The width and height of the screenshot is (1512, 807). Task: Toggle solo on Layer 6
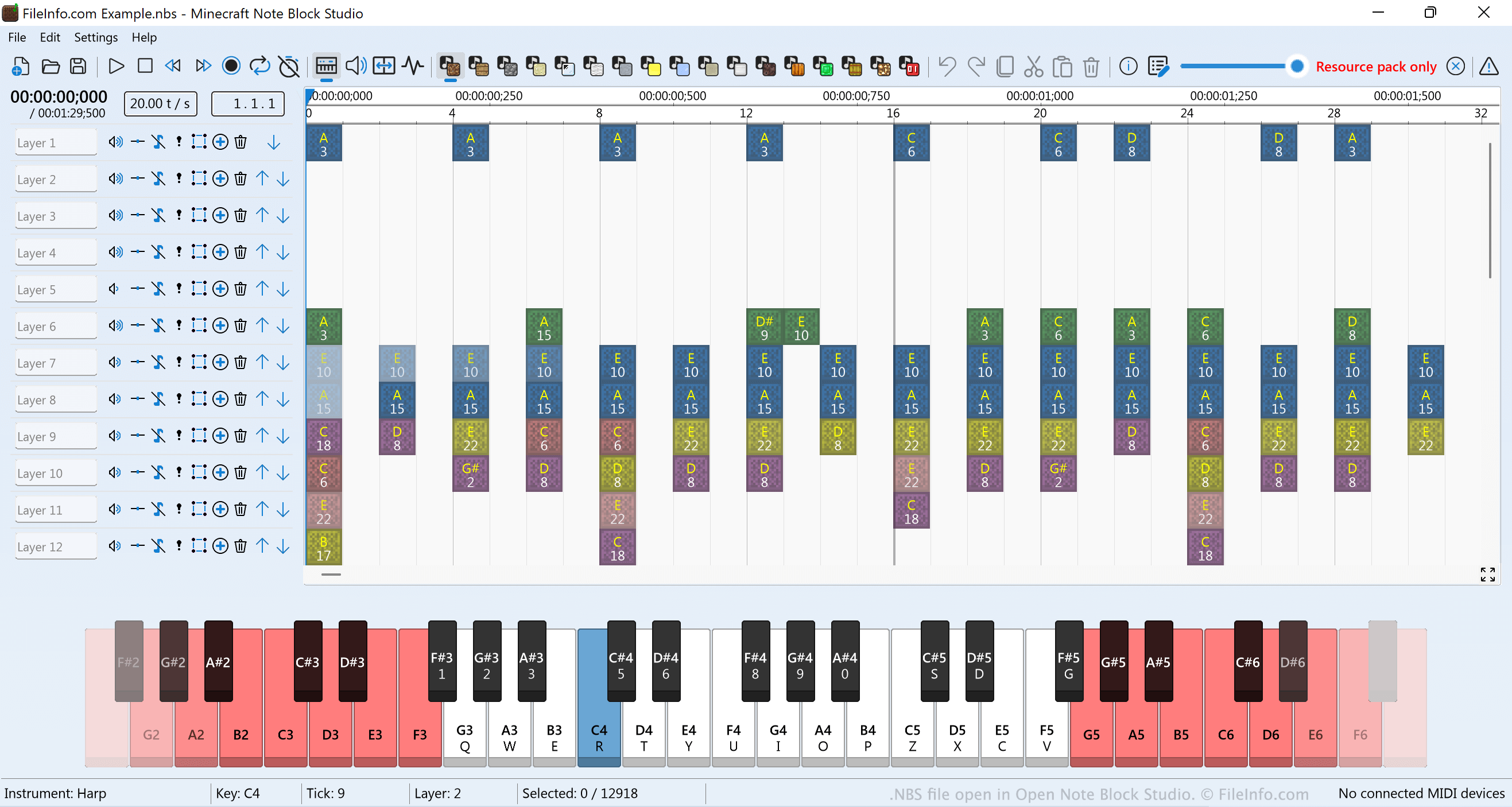179,325
